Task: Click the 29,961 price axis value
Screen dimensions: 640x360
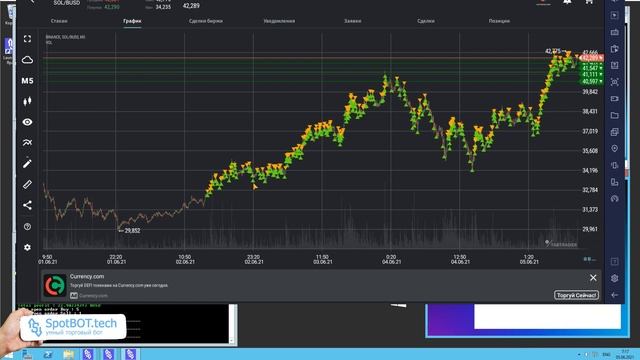Action: tap(590, 229)
